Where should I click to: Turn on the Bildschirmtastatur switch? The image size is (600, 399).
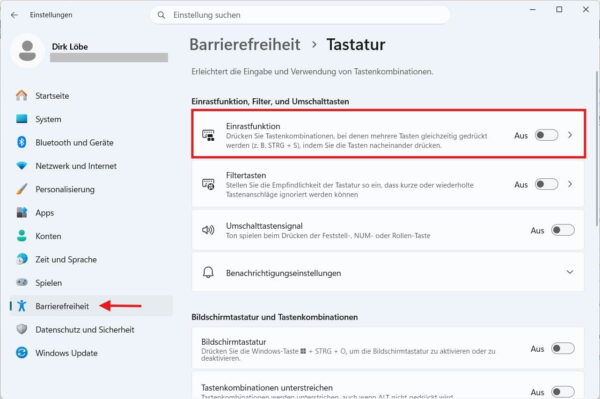562,348
